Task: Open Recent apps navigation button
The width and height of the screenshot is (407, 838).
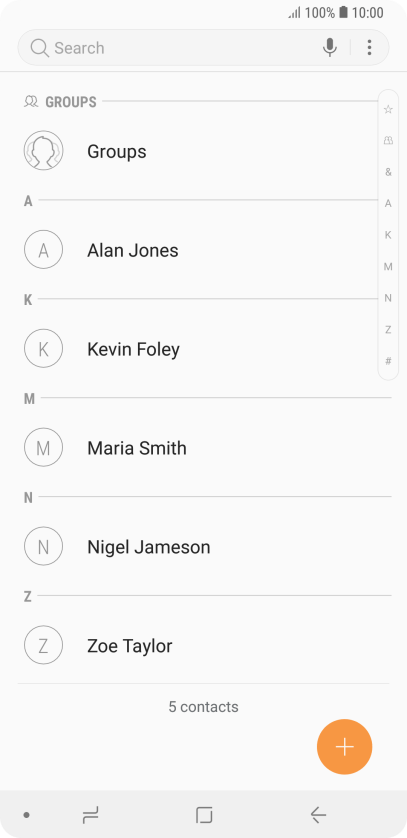Action: (90, 815)
